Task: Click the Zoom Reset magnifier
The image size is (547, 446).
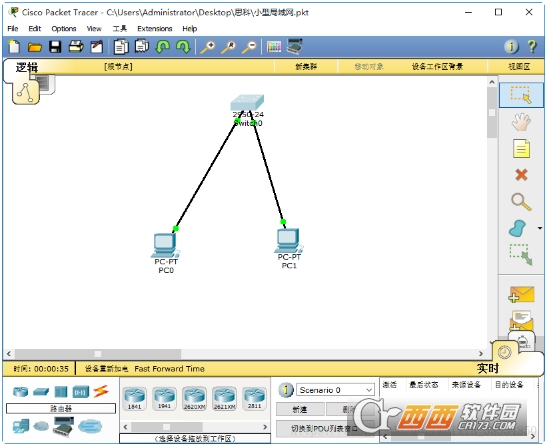Action: [229, 47]
